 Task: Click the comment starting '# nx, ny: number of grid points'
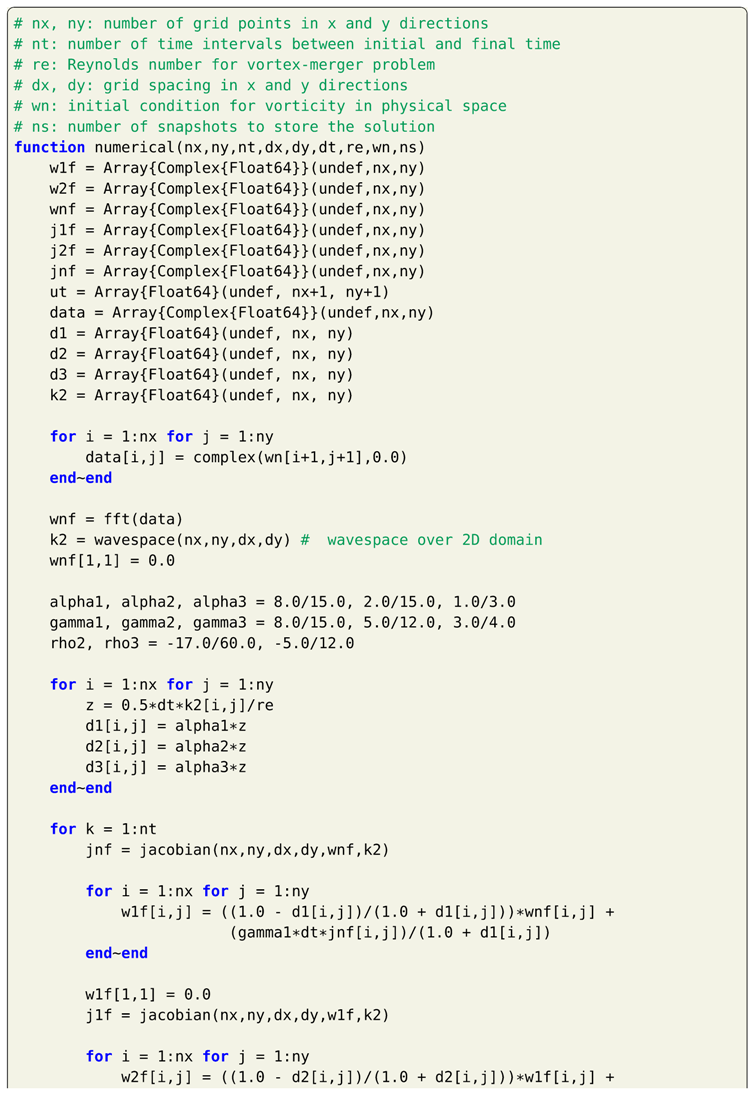tap(251, 24)
